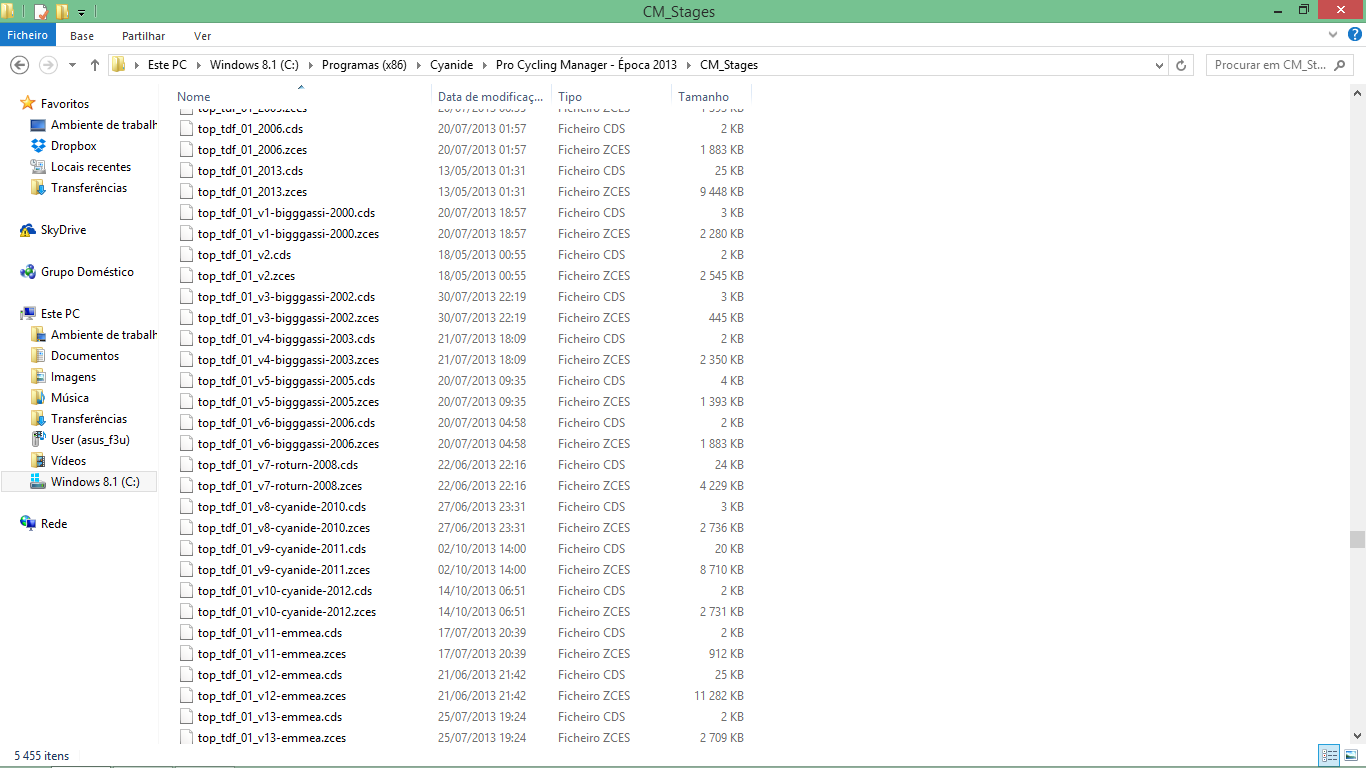Open the recent locations dropdown arrow

click(x=72, y=65)
